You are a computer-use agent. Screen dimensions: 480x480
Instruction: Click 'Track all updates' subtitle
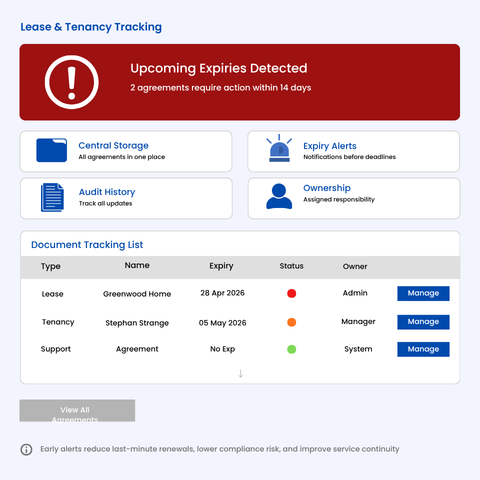105,203
